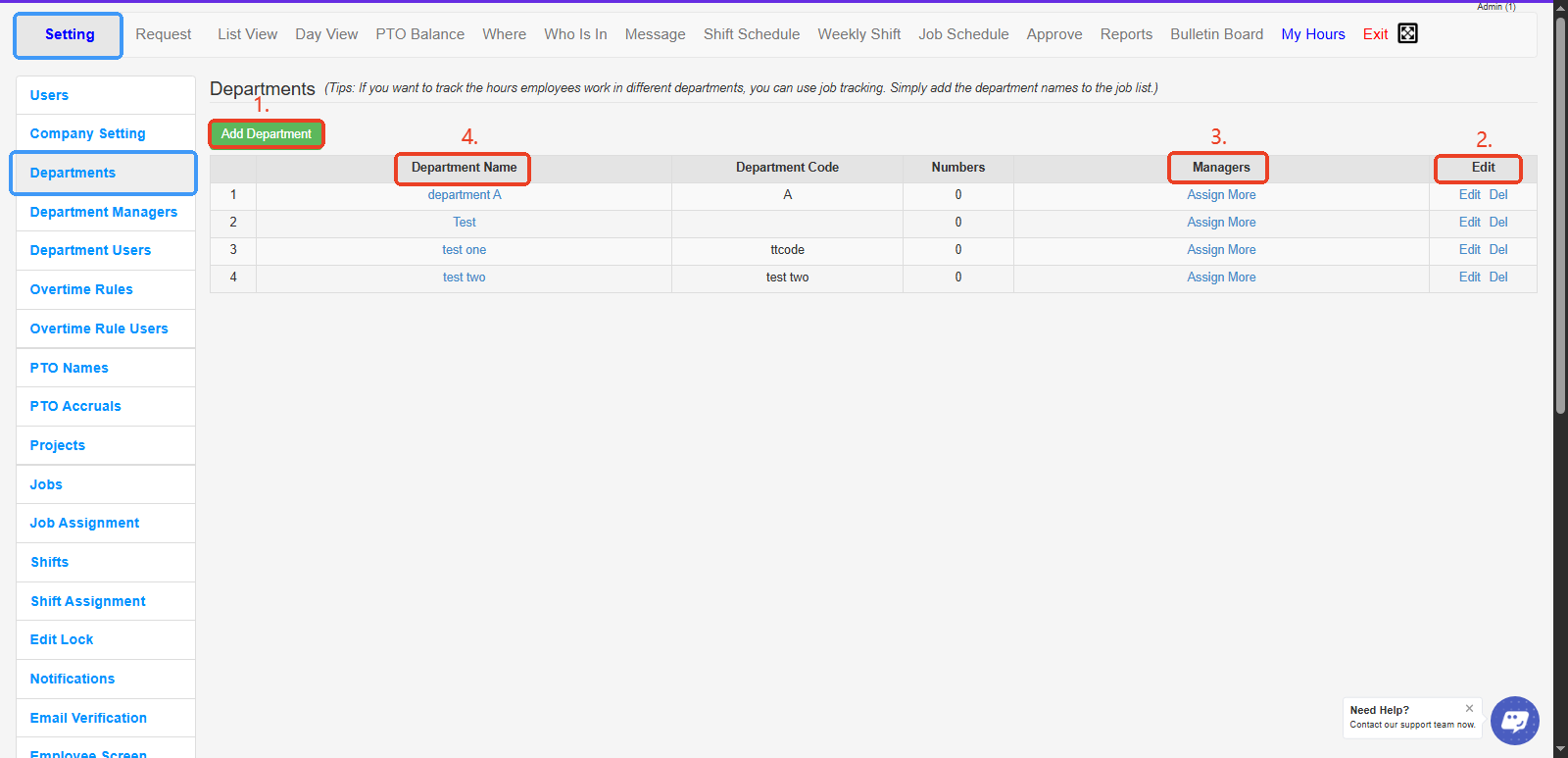Screen dimensions: 1568x758
Task: Switch to the Reports tab
Action: point(1126,34)
